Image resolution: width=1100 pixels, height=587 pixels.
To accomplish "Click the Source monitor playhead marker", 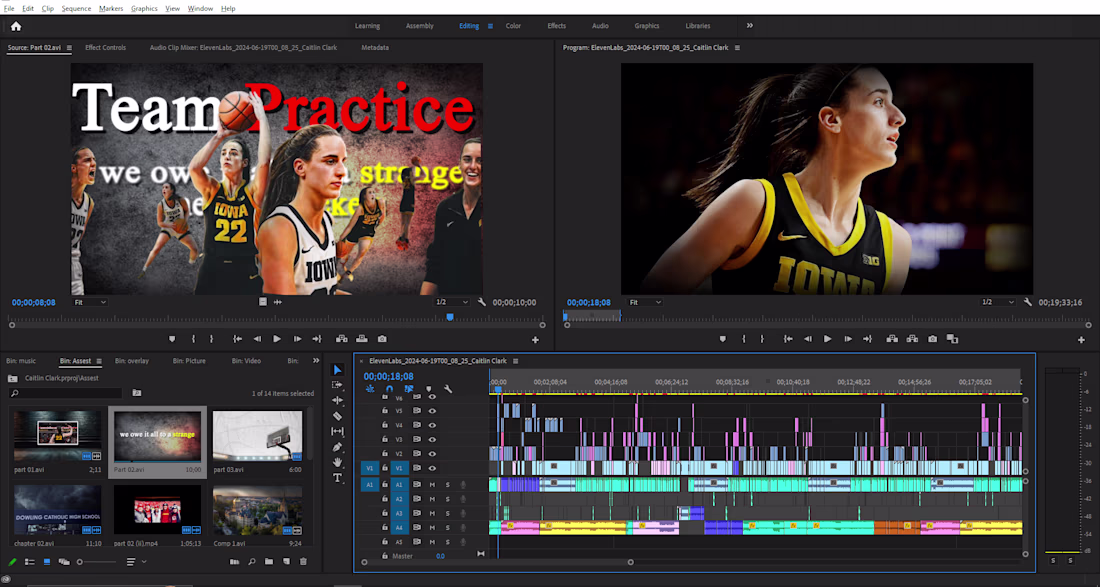I will [x=450, y=317].
